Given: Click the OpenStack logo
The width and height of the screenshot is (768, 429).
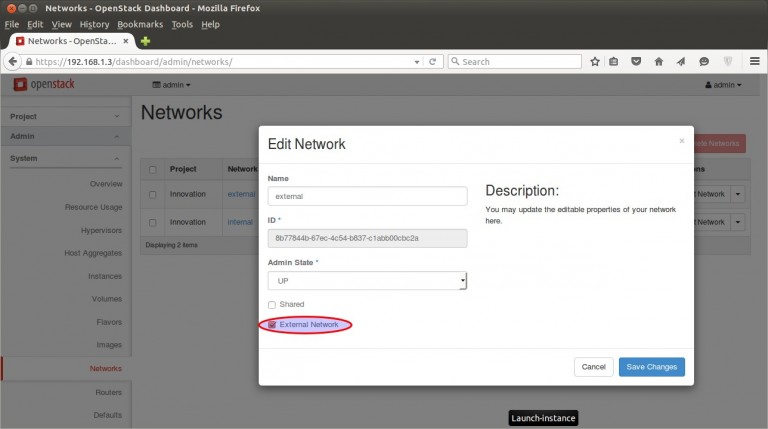Looking at the screenshot, I should [43, 85].
